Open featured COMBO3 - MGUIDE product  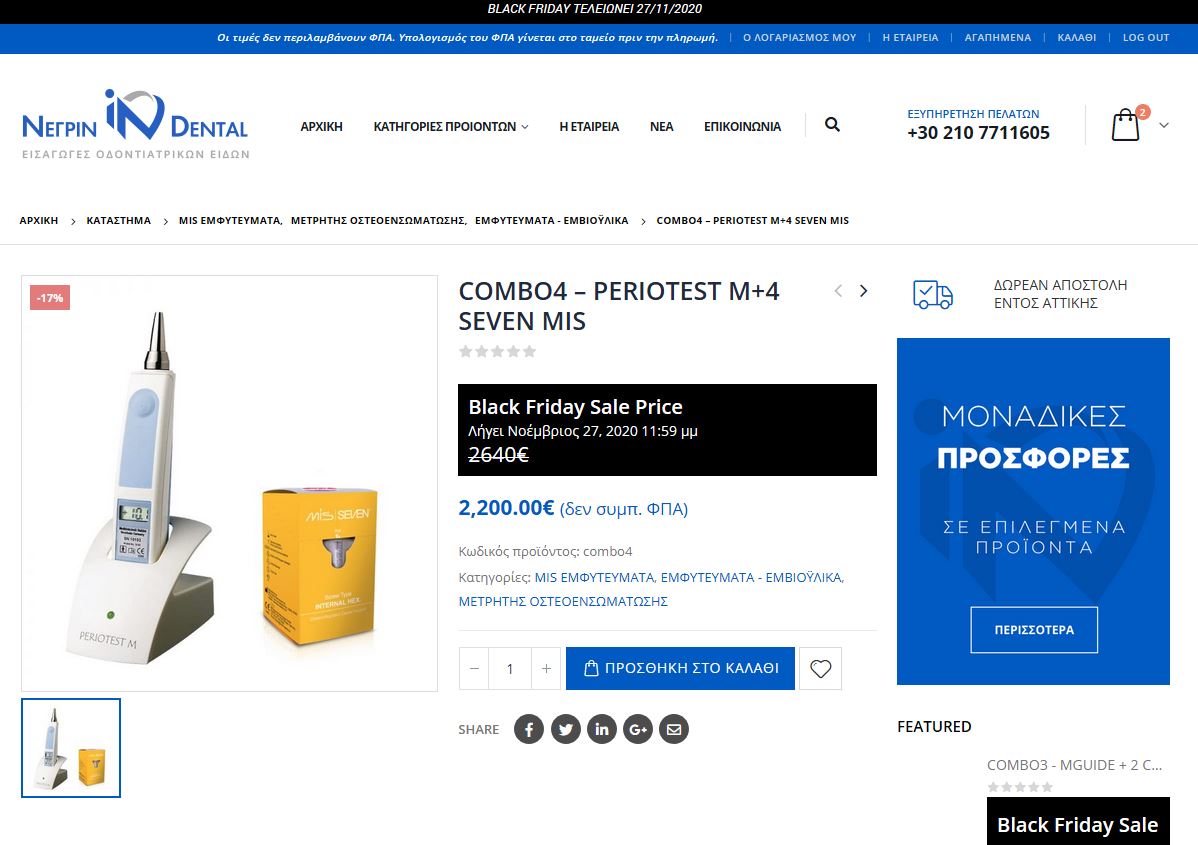[x=1074, y=765]
